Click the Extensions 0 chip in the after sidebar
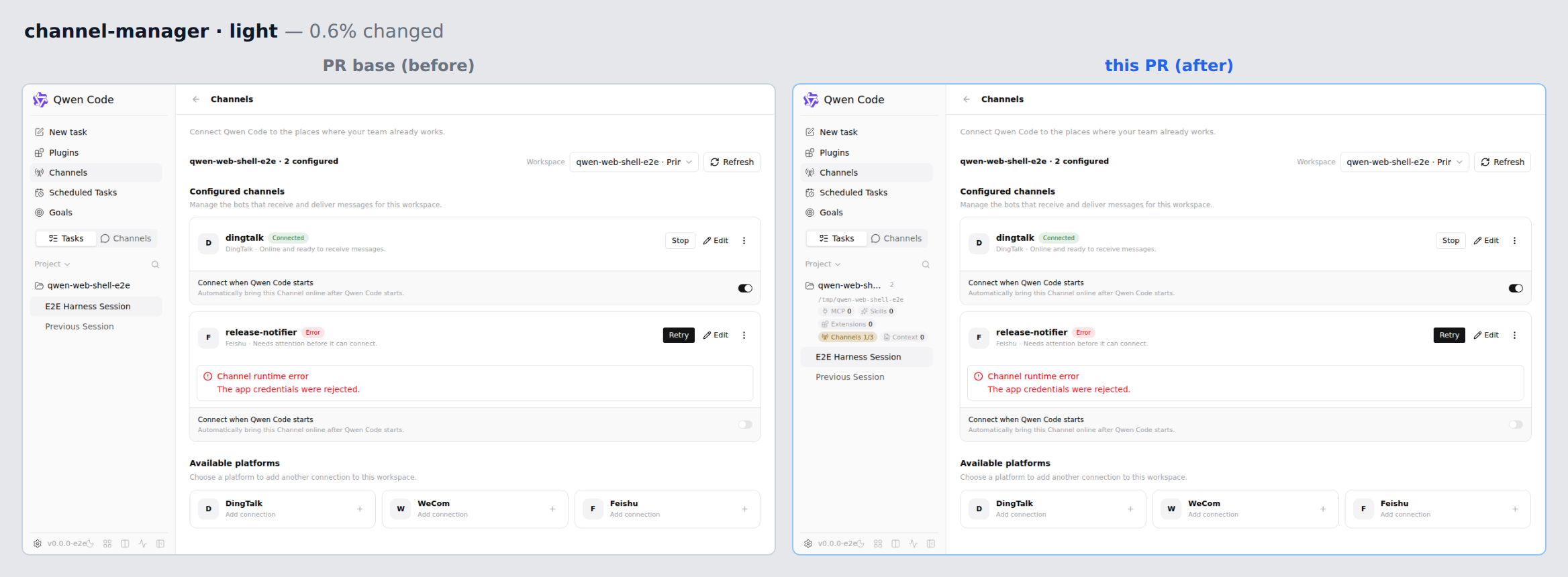The width and height of the screenshot is (1568, 577). pos(847,324)
